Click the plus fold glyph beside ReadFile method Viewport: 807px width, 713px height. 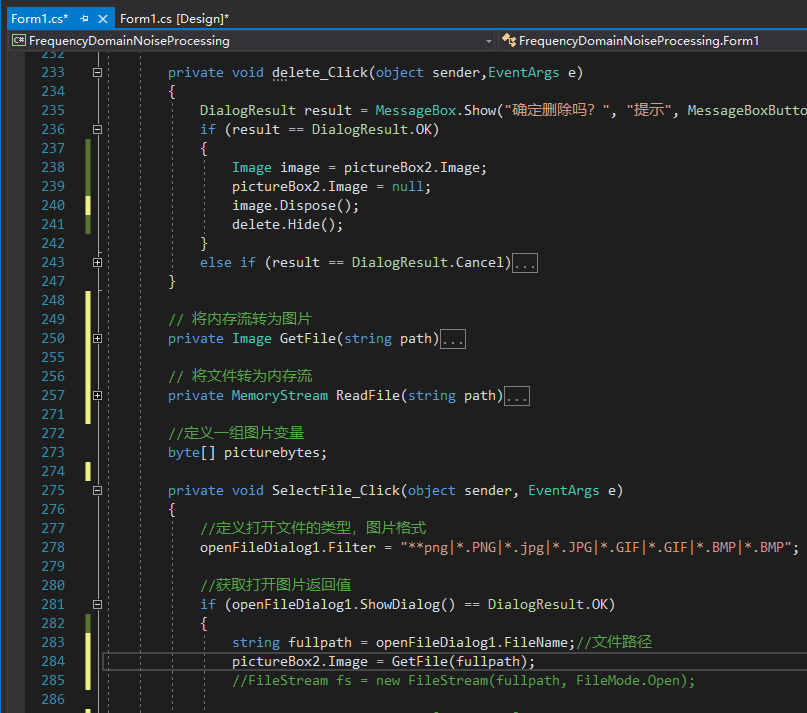[96, 395]
